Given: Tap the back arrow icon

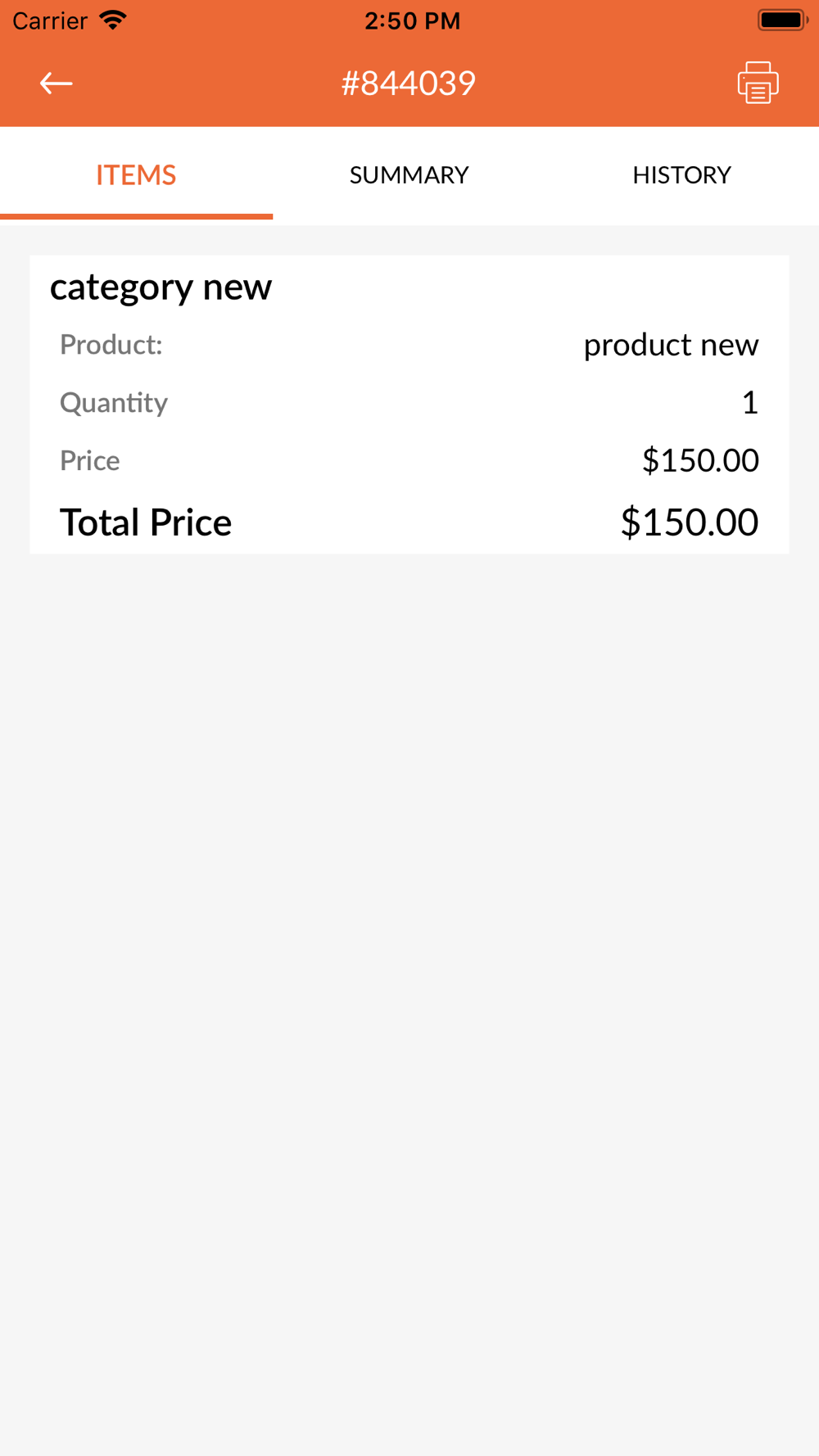Looking at the screenshot, I should click(x=57, y=84).
